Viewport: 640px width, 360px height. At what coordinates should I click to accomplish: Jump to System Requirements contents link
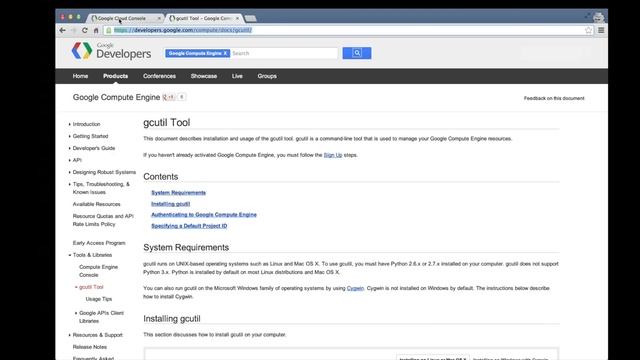(178, 193)
